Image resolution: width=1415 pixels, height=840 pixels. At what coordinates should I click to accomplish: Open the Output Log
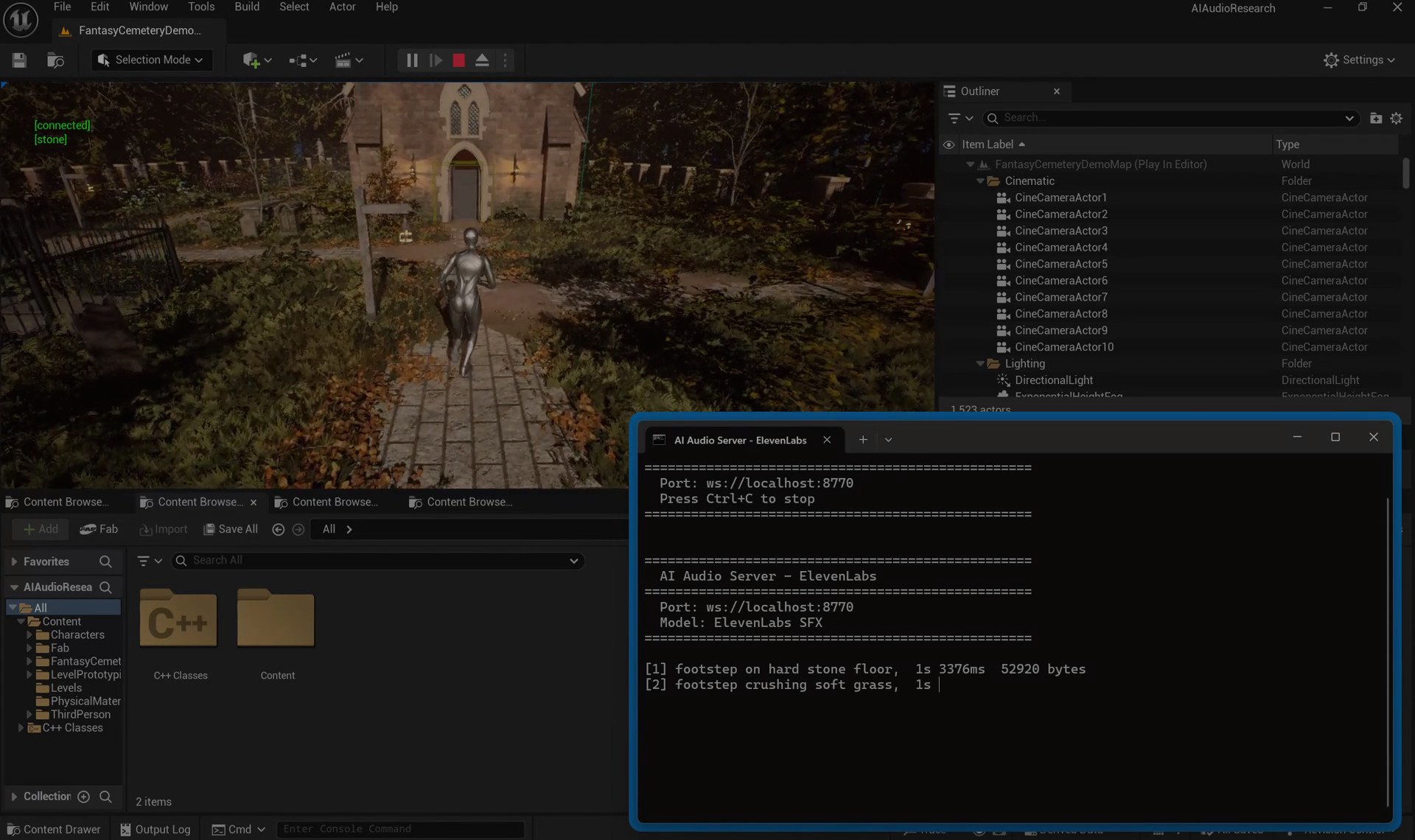[155, 829]
